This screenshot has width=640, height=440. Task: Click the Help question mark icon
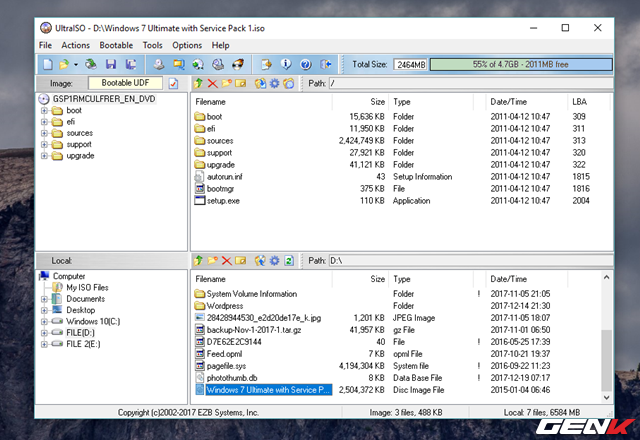[x=306, y=64]
